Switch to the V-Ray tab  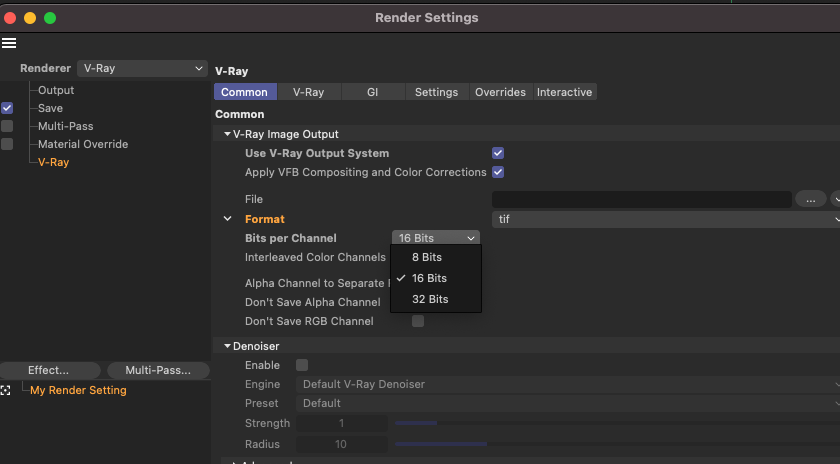pos(309,92)
